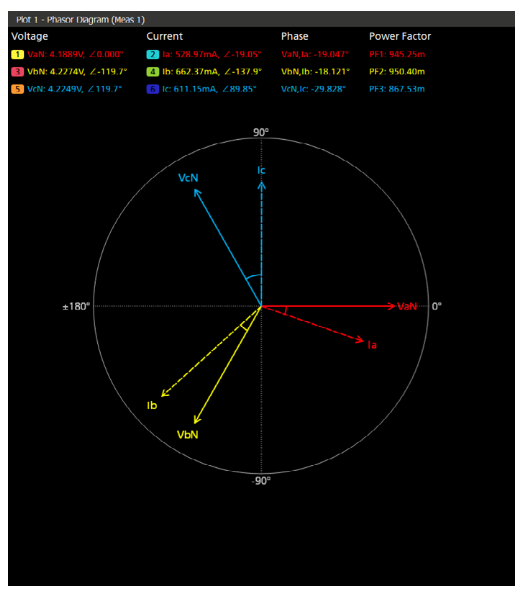
Task: Click the Plot 1 Phasor Diagram title bar
Action: [261, 19]
